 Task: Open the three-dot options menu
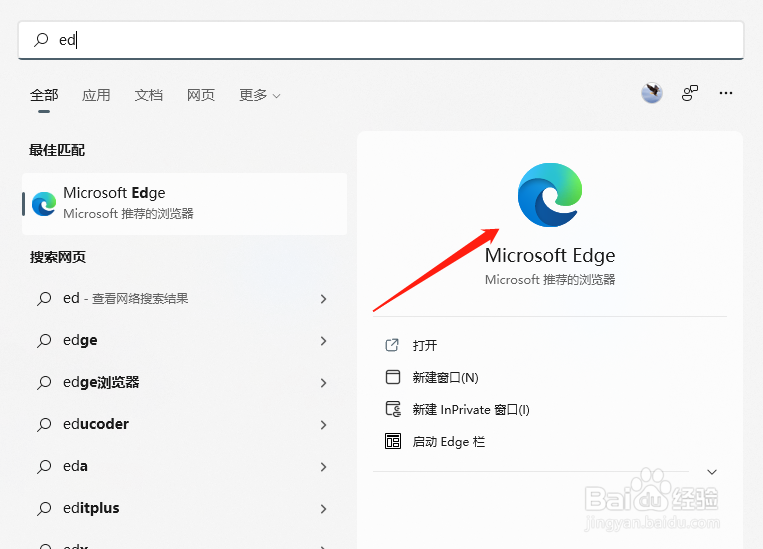(x=726, y=93)
